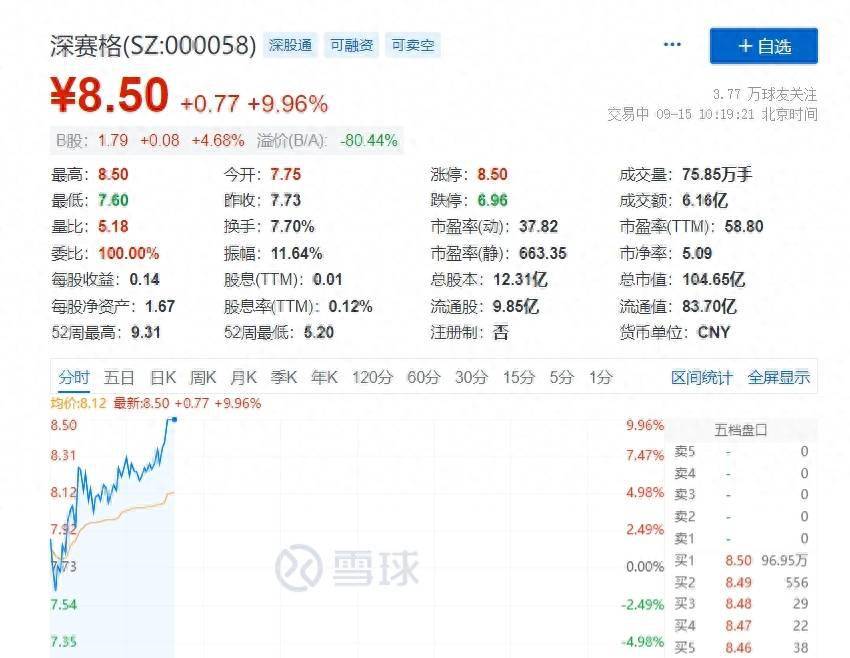Add stock with the 自选 button
The width and height of the screenshot is (850, 658).
(x=764, y=46)
